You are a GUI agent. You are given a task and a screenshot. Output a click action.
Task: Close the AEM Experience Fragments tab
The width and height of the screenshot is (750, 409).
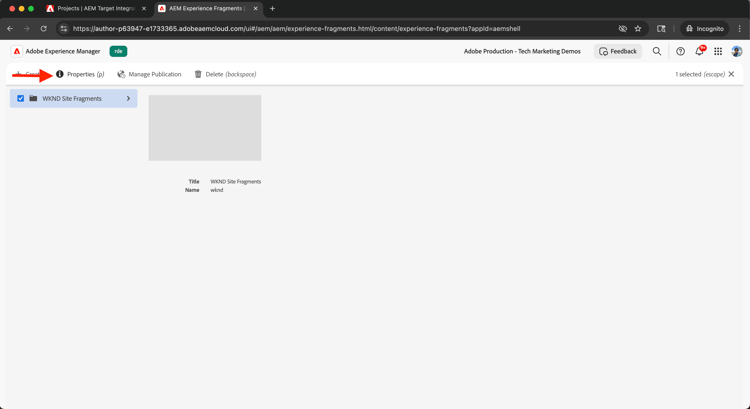tap(255, 9)
